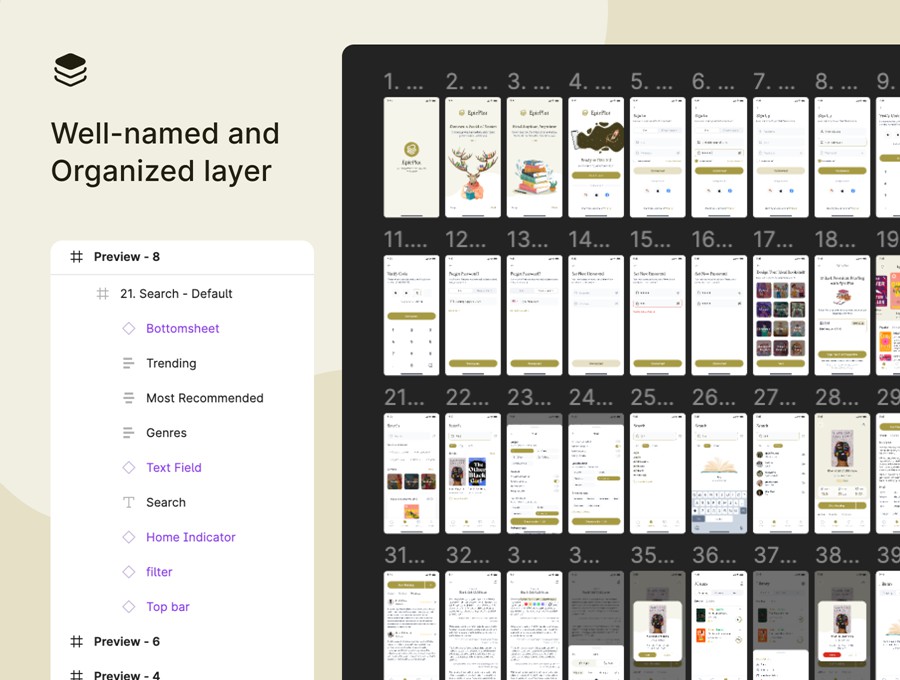Click the component icon beside Top bar

point(129,606)
